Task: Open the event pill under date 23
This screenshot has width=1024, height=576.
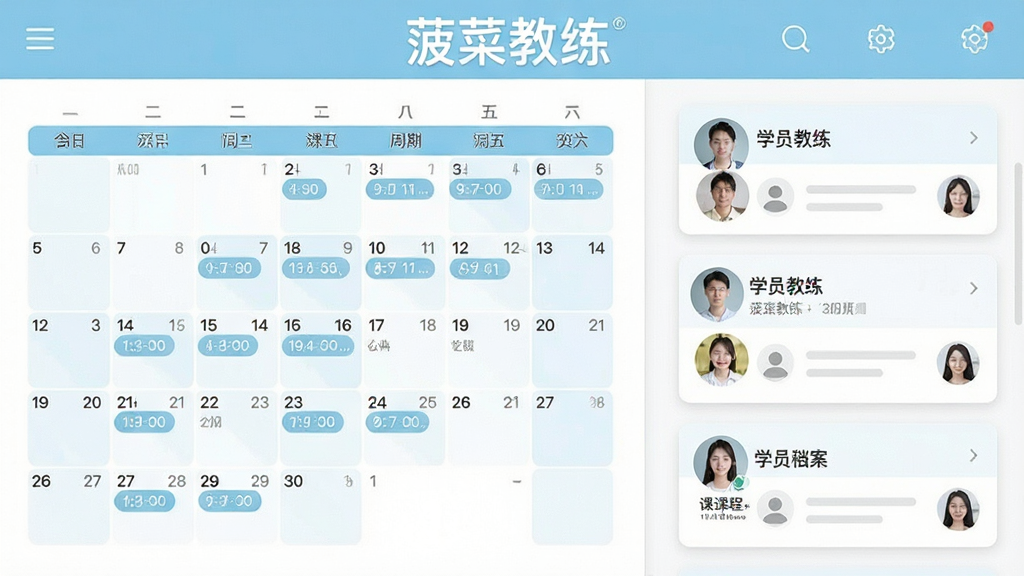Action: (x=312, y=423)
